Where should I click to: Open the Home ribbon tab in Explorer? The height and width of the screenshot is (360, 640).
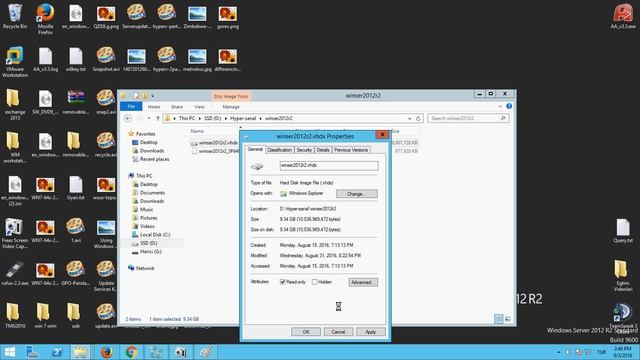tap(154, 107)
